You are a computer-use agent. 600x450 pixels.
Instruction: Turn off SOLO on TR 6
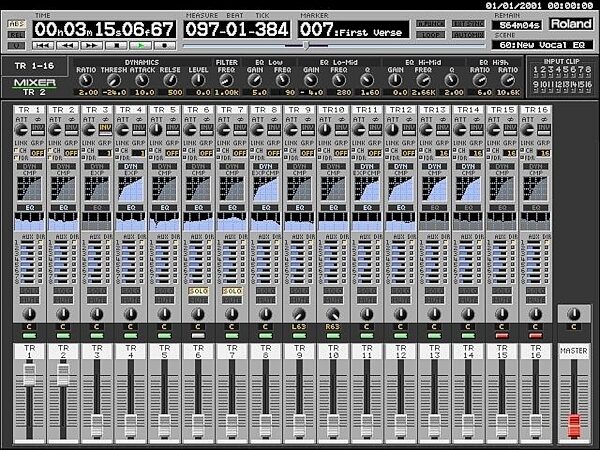point(198,291)
